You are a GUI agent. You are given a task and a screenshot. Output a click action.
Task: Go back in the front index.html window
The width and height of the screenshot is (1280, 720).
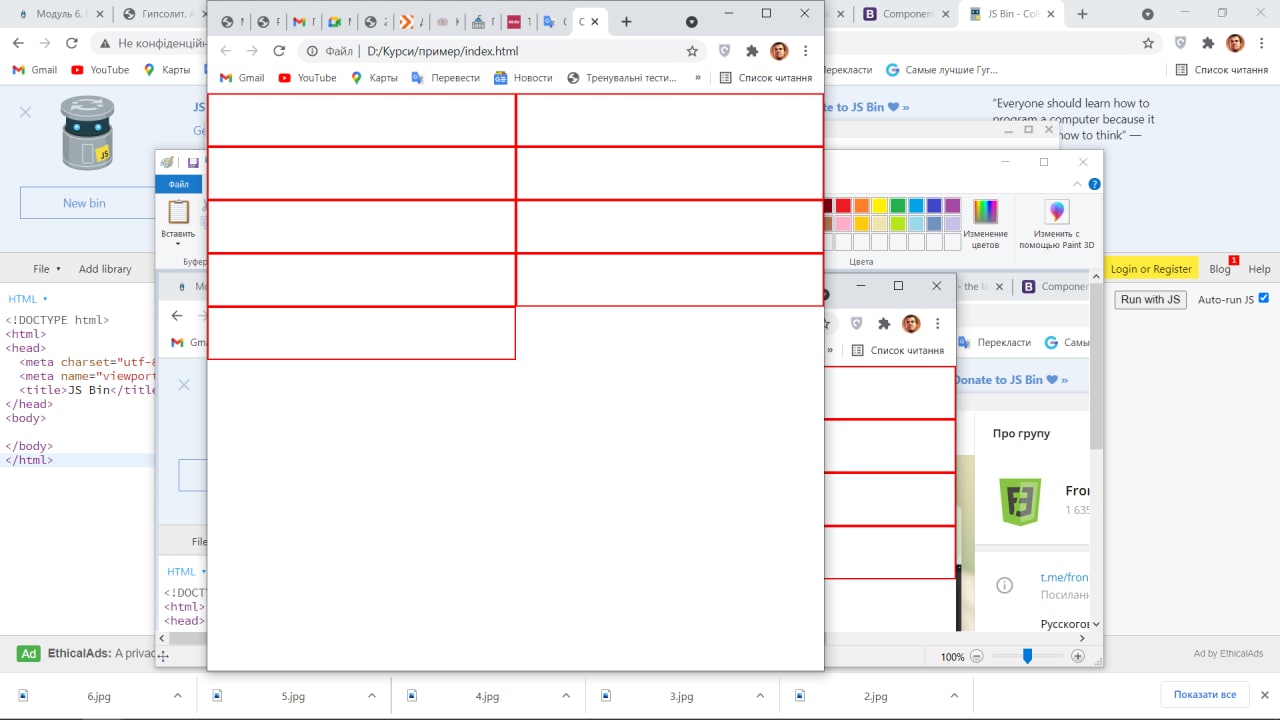(226, 51)
